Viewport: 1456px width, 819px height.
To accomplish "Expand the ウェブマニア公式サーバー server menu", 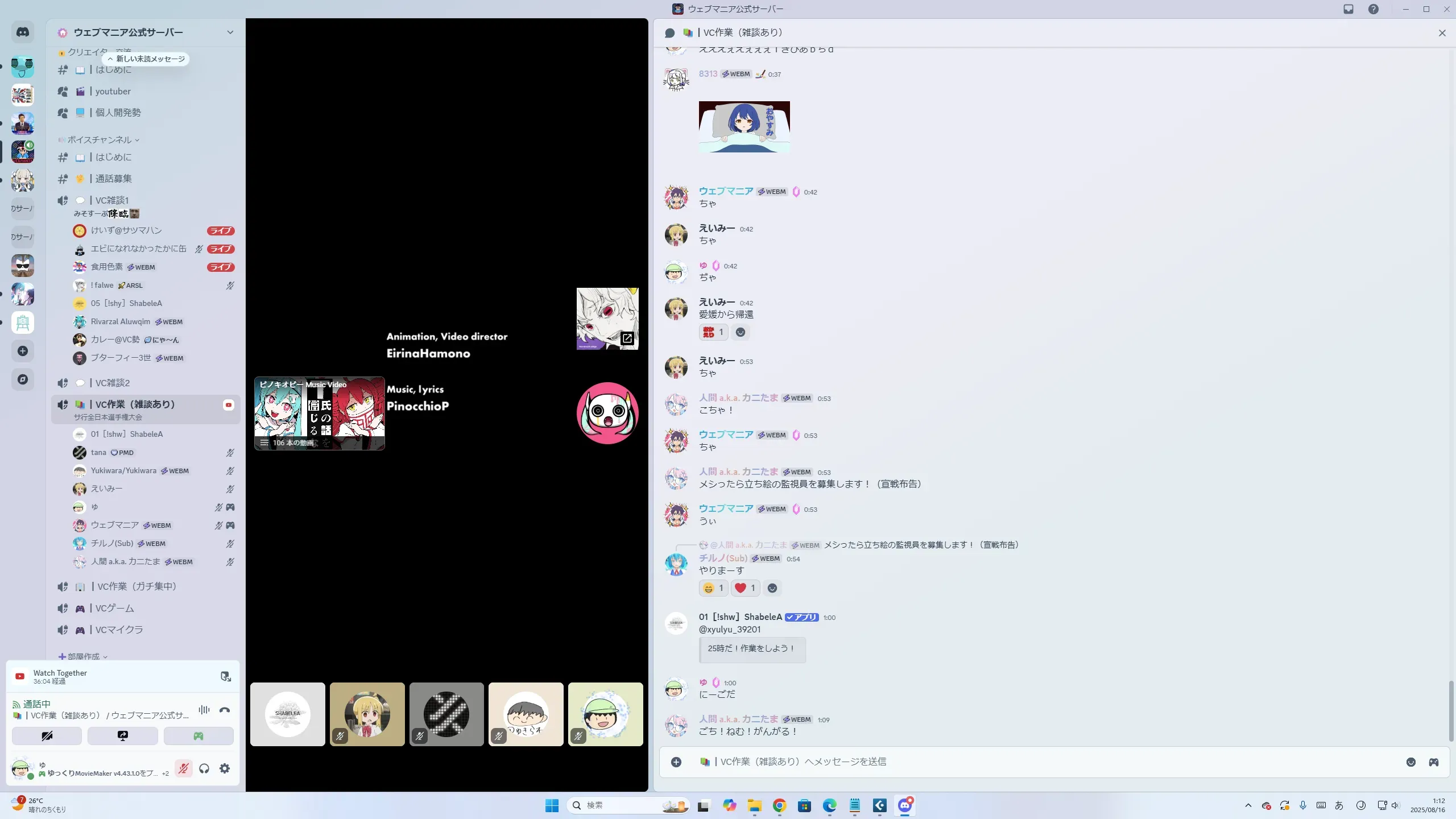I will click(230, 32).
